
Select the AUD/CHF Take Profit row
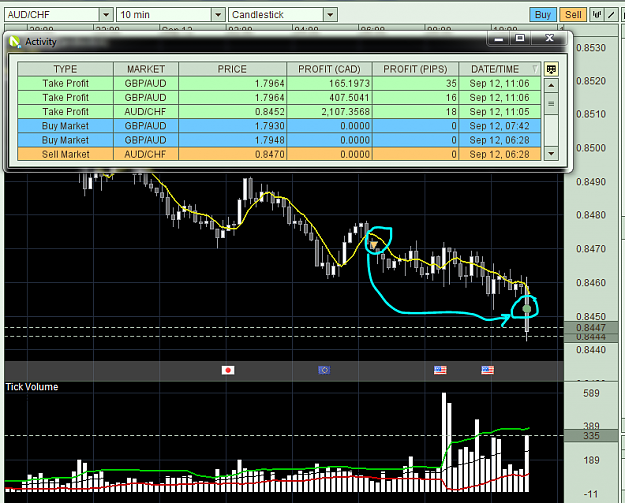coord(279,112)
